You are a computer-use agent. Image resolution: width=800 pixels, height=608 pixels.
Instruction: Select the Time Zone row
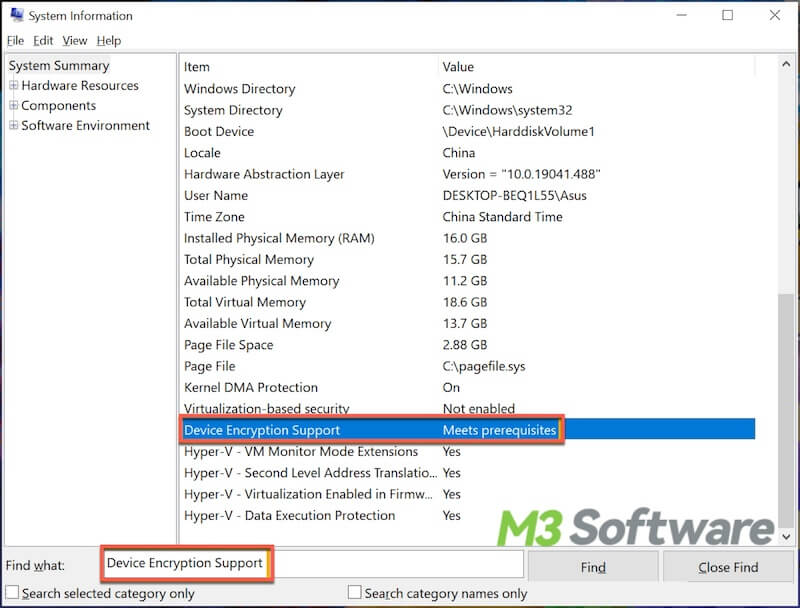pos(467,217)
